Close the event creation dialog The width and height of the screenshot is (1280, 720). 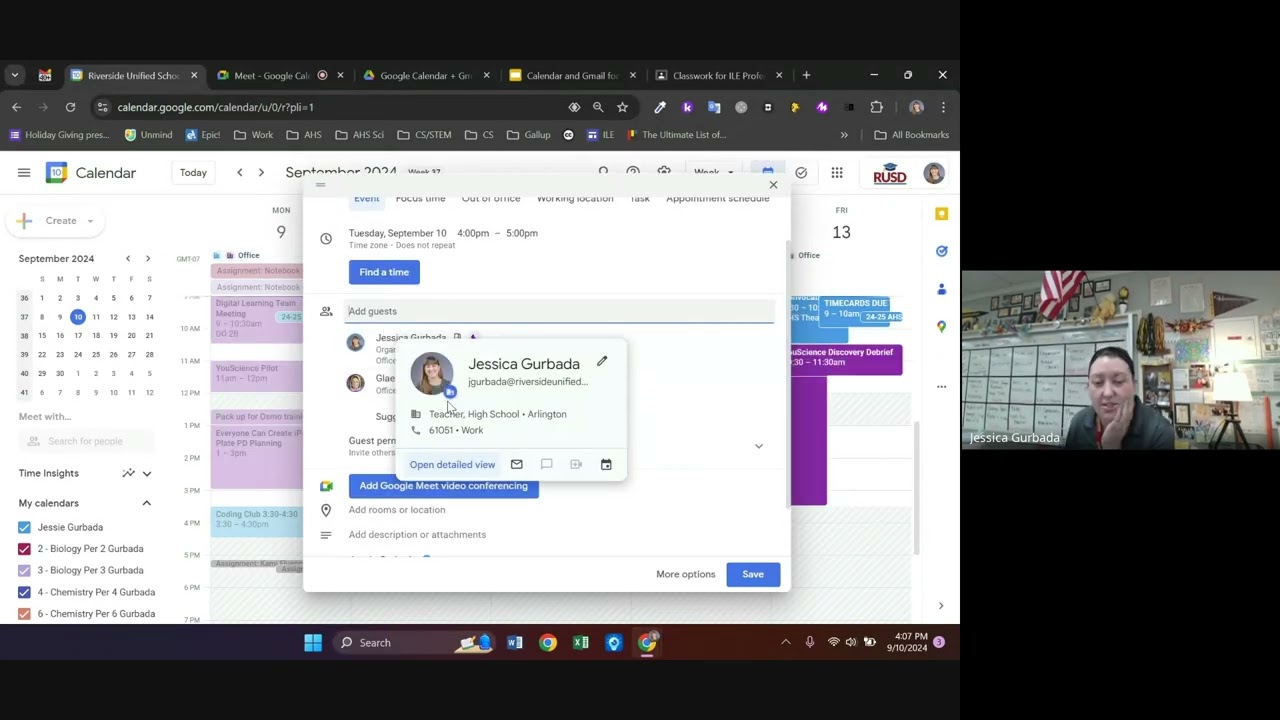[773, 185]
